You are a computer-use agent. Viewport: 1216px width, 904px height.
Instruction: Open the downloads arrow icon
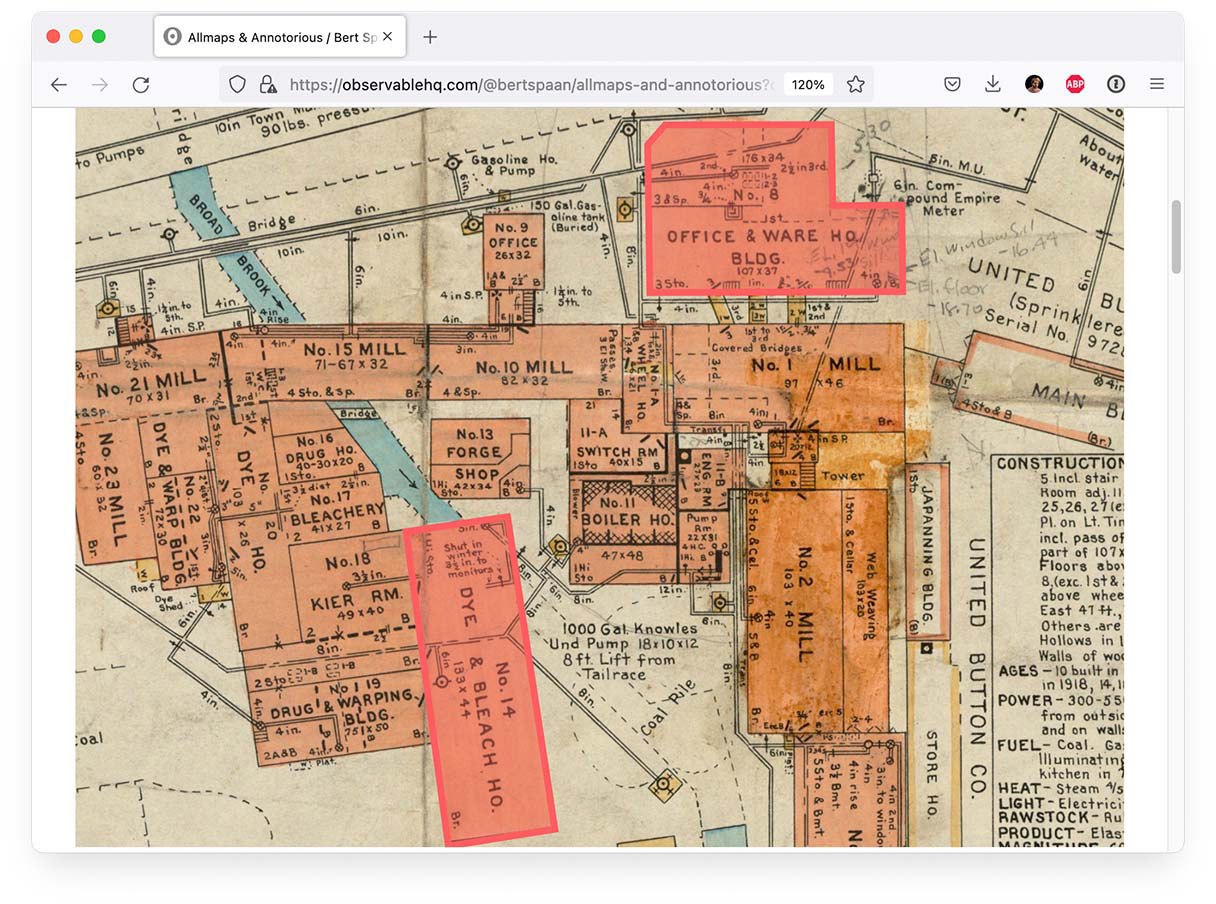(x=993, y=85)
